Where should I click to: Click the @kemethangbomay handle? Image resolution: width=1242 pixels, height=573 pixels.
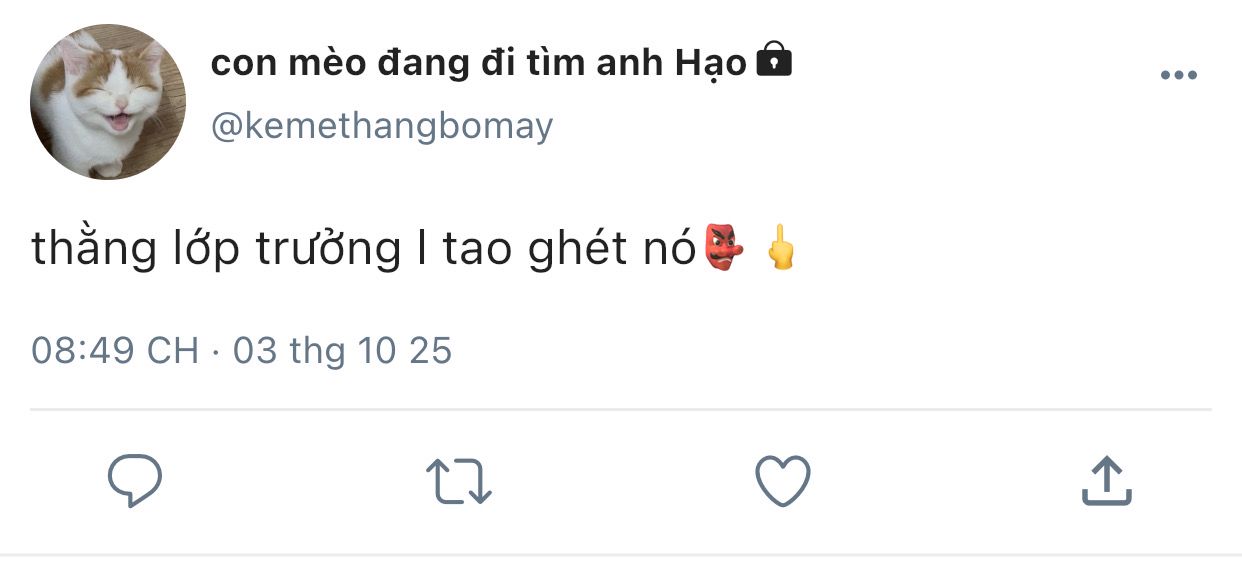tap(381, 127)
